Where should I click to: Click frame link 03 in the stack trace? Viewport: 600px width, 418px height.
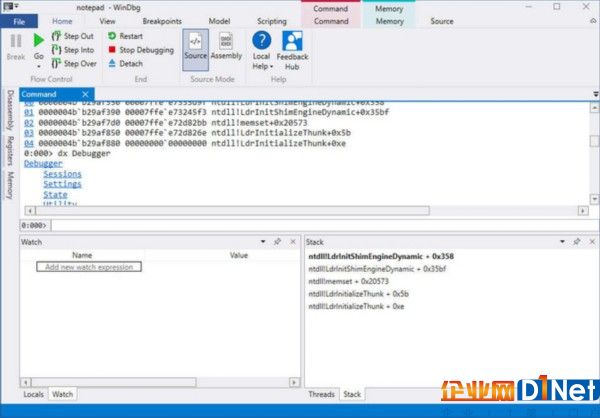pos(29,133)
